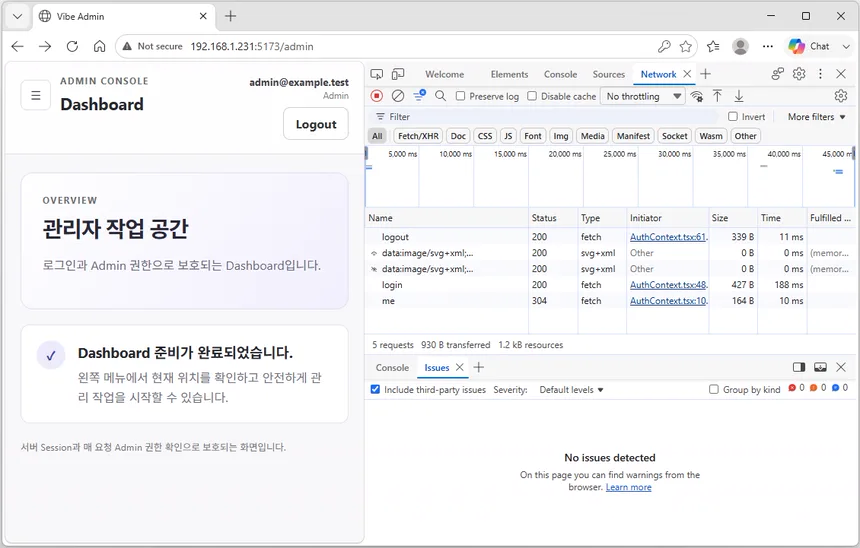
Task: Close the DevTools panel
Action: coord(841,74)
